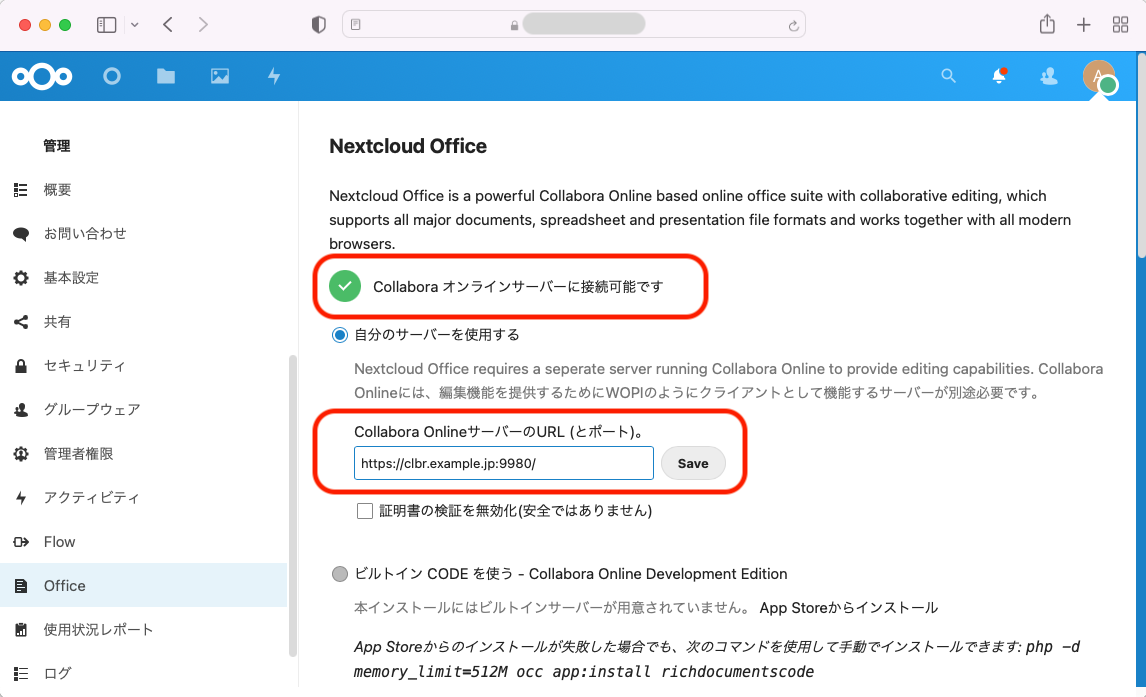The image size is (1146, 697).
Task: Open 概要 in admin sidebar
Action: pyautogui.click(x=143, y=190)
